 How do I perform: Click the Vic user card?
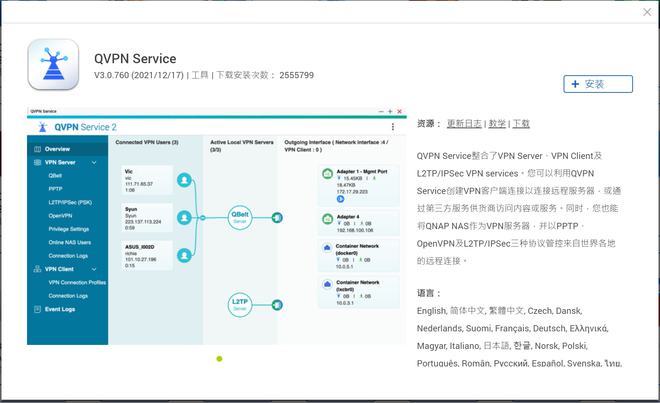[147, 180]
